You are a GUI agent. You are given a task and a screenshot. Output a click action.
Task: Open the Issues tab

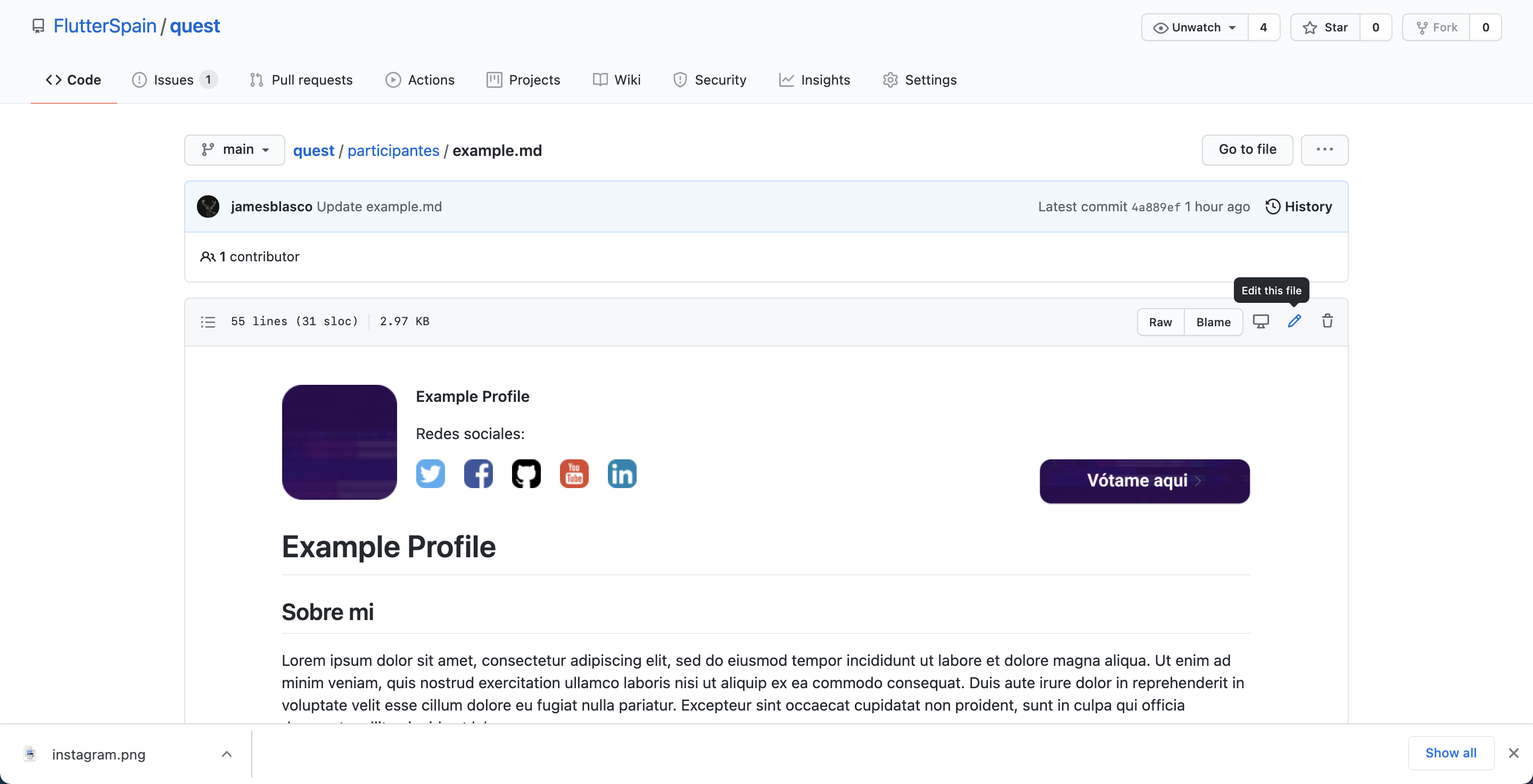(x=175, y=80)
